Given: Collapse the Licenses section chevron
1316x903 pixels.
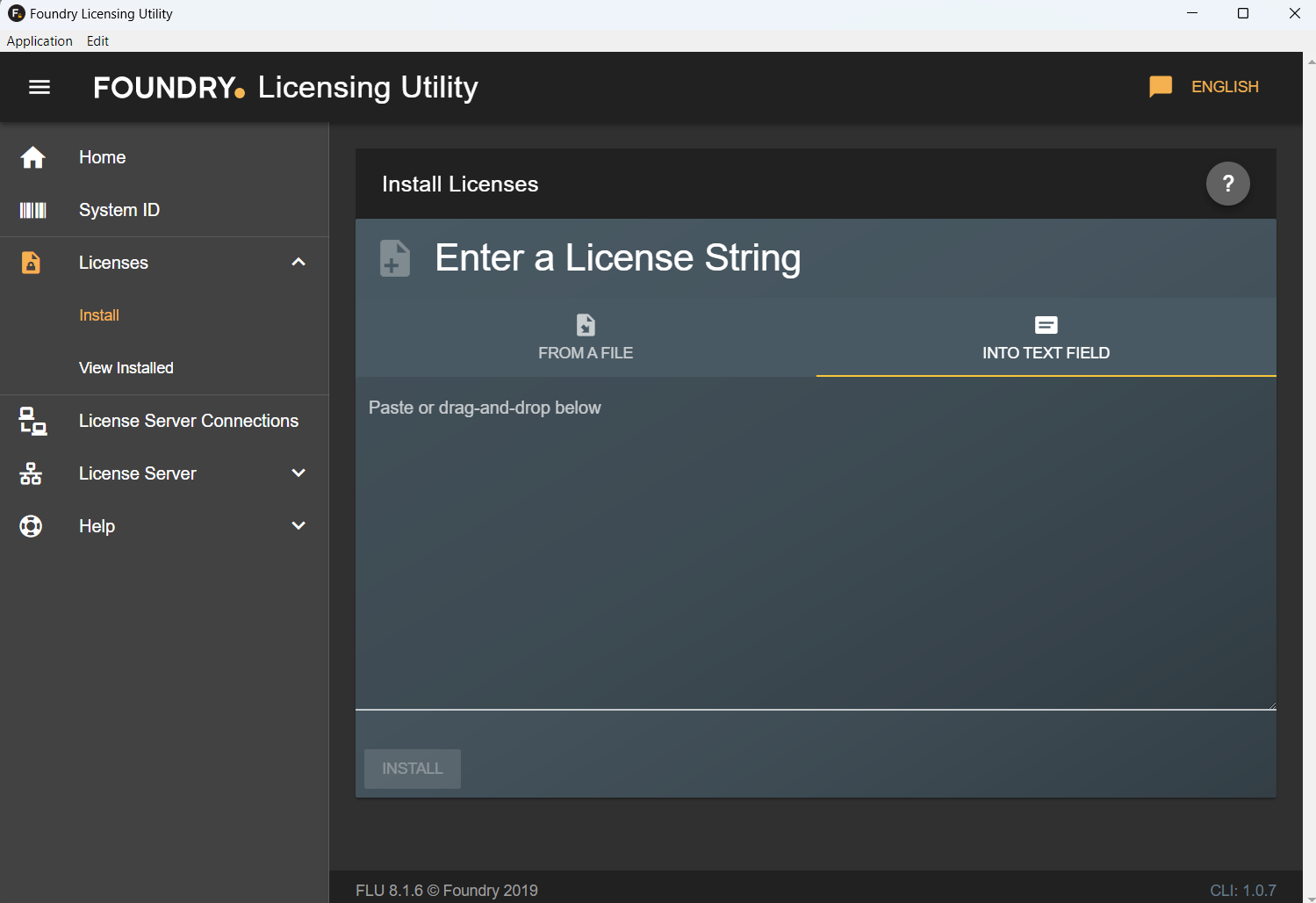Looking at the screenshot, I should (x=298, y=263).
